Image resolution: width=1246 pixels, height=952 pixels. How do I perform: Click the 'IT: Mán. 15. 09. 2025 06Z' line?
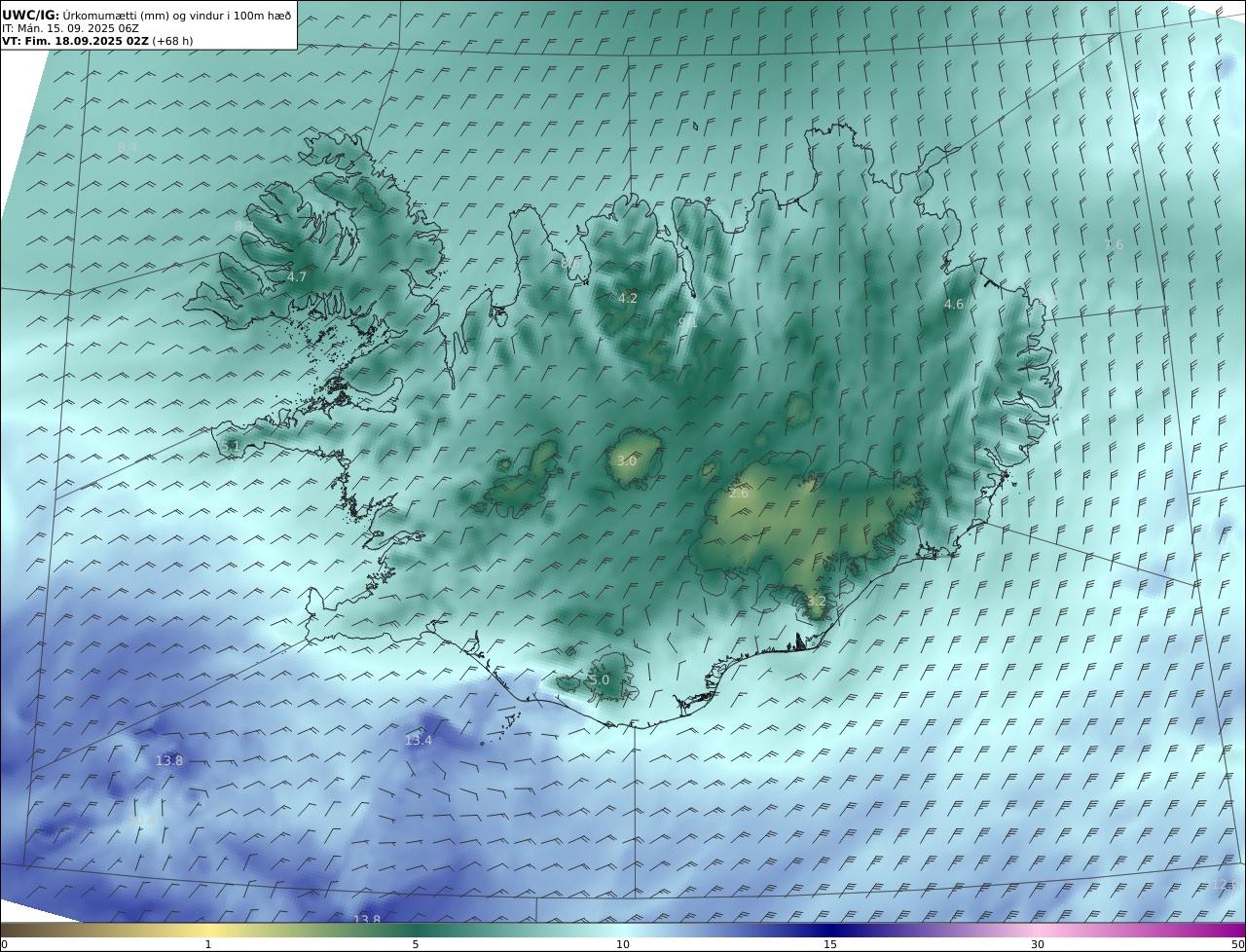[70, 28]
